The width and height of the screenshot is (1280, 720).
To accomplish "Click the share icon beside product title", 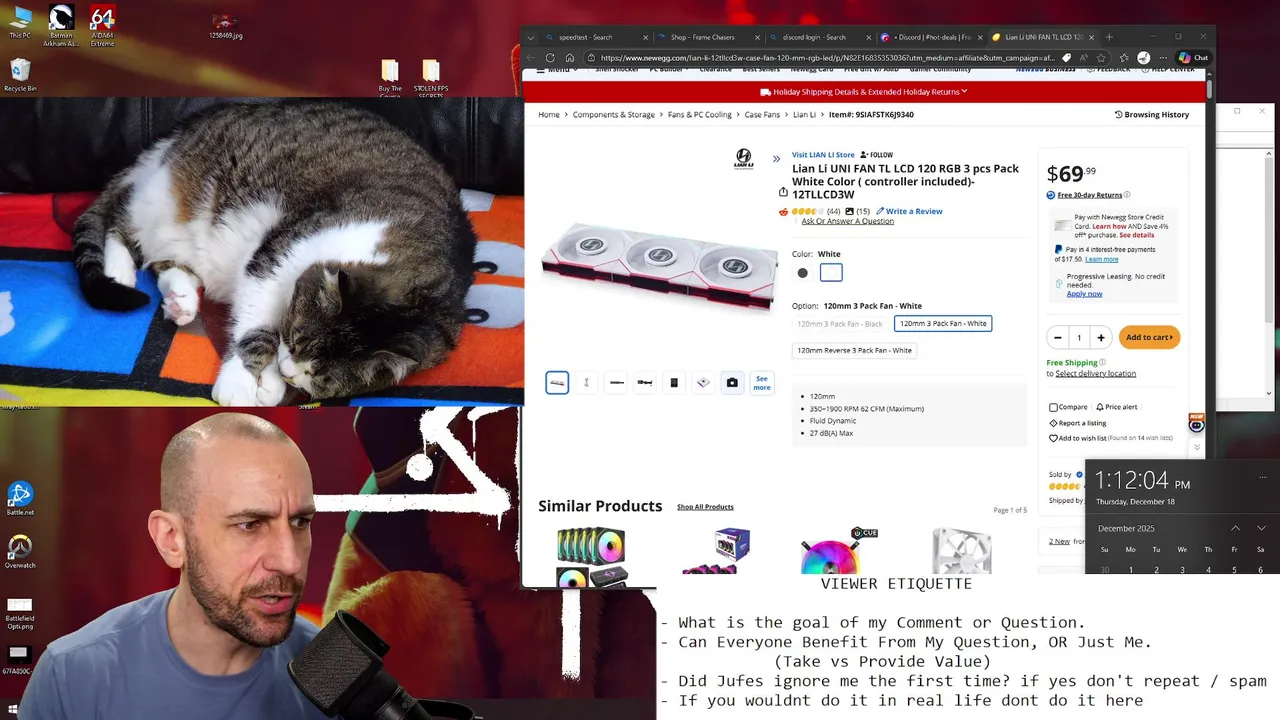I will point(783,192).
